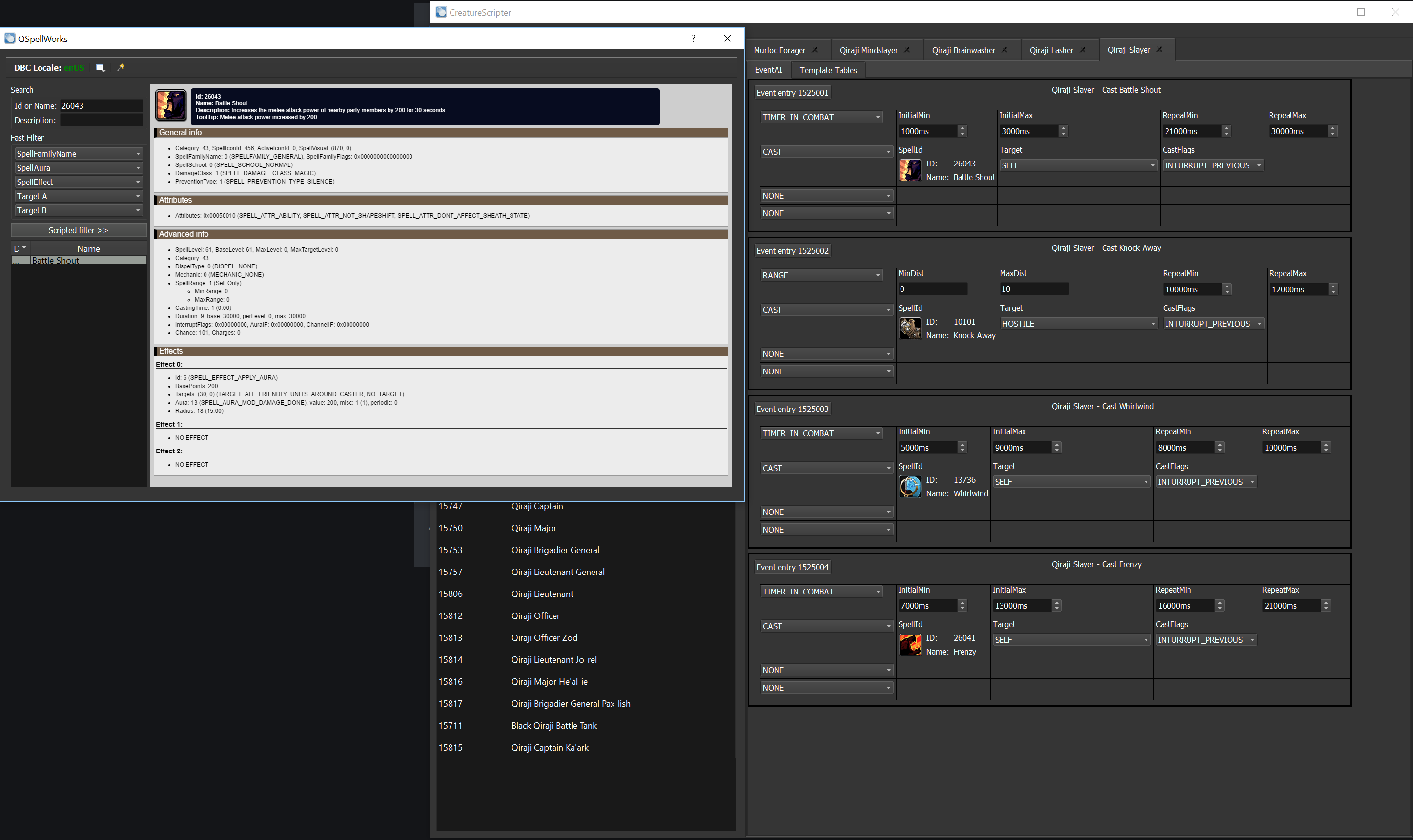Click the Battle Shout icon in QSpellWorks header
This screenshot has width=1413, height=840.
click(170, 105)
